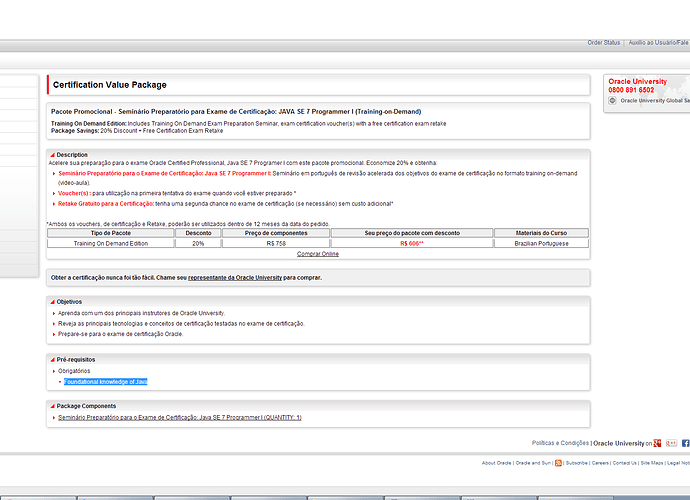The height and width of the screenshot is (500, 690).
Task: Click the R$ 758 price cell
Action: point(276,243)
